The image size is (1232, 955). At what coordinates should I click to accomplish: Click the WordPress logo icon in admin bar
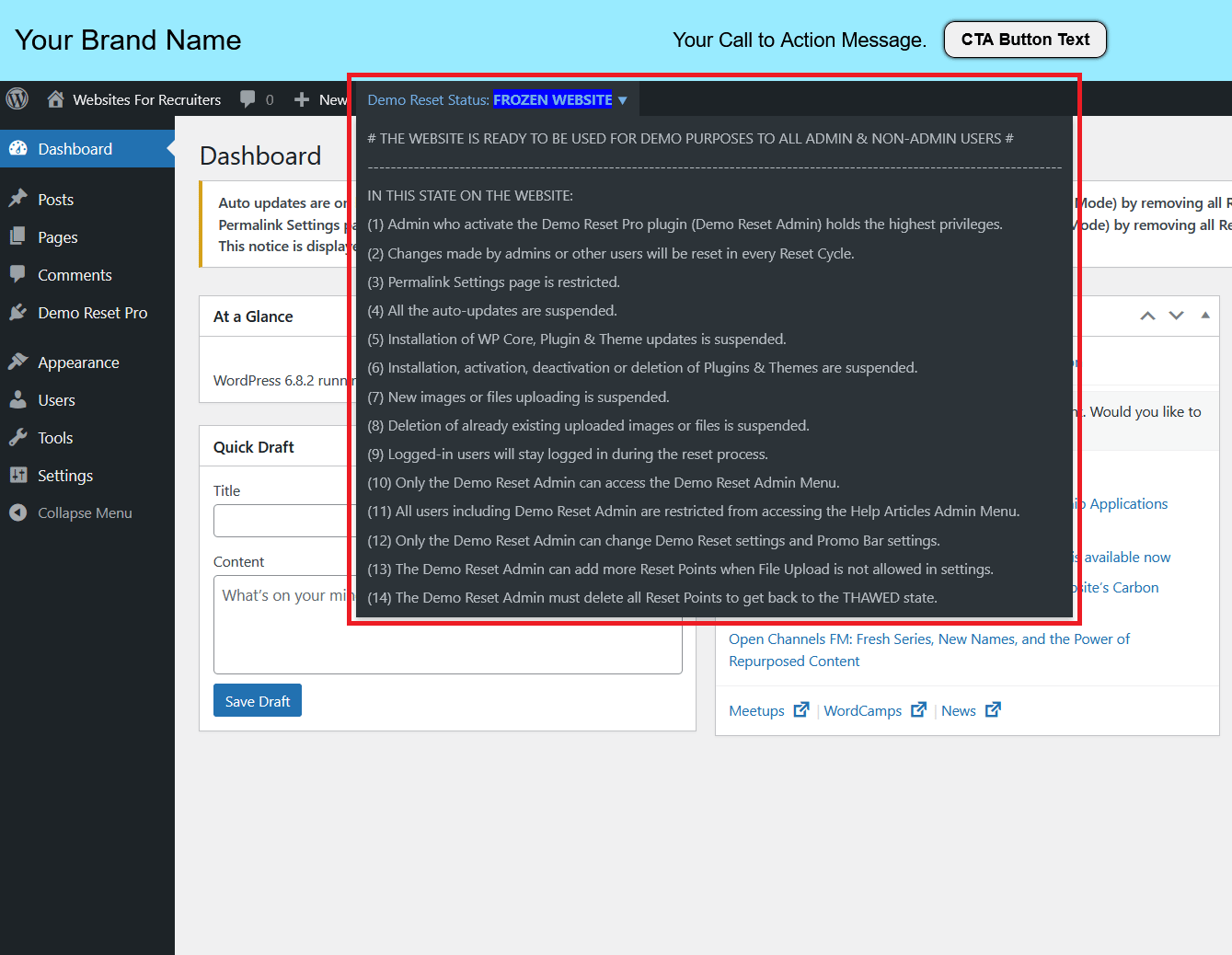(x=17, y=98)
